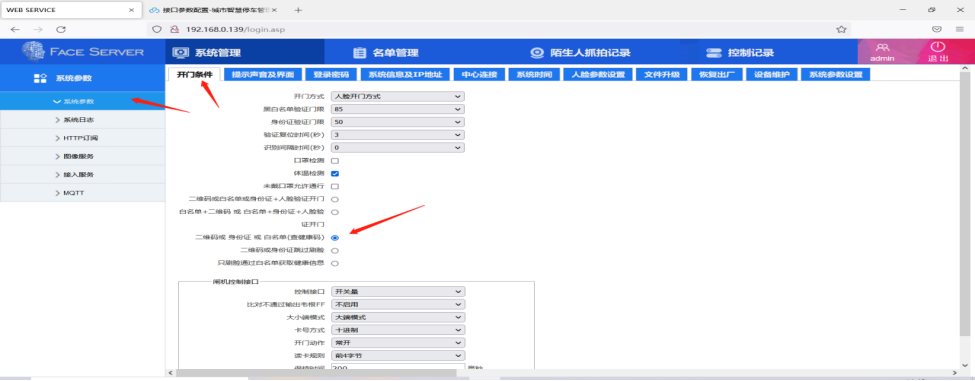Uncheck the 体温检测 checkbox
The image size is (975, 381).
[335, 173]
